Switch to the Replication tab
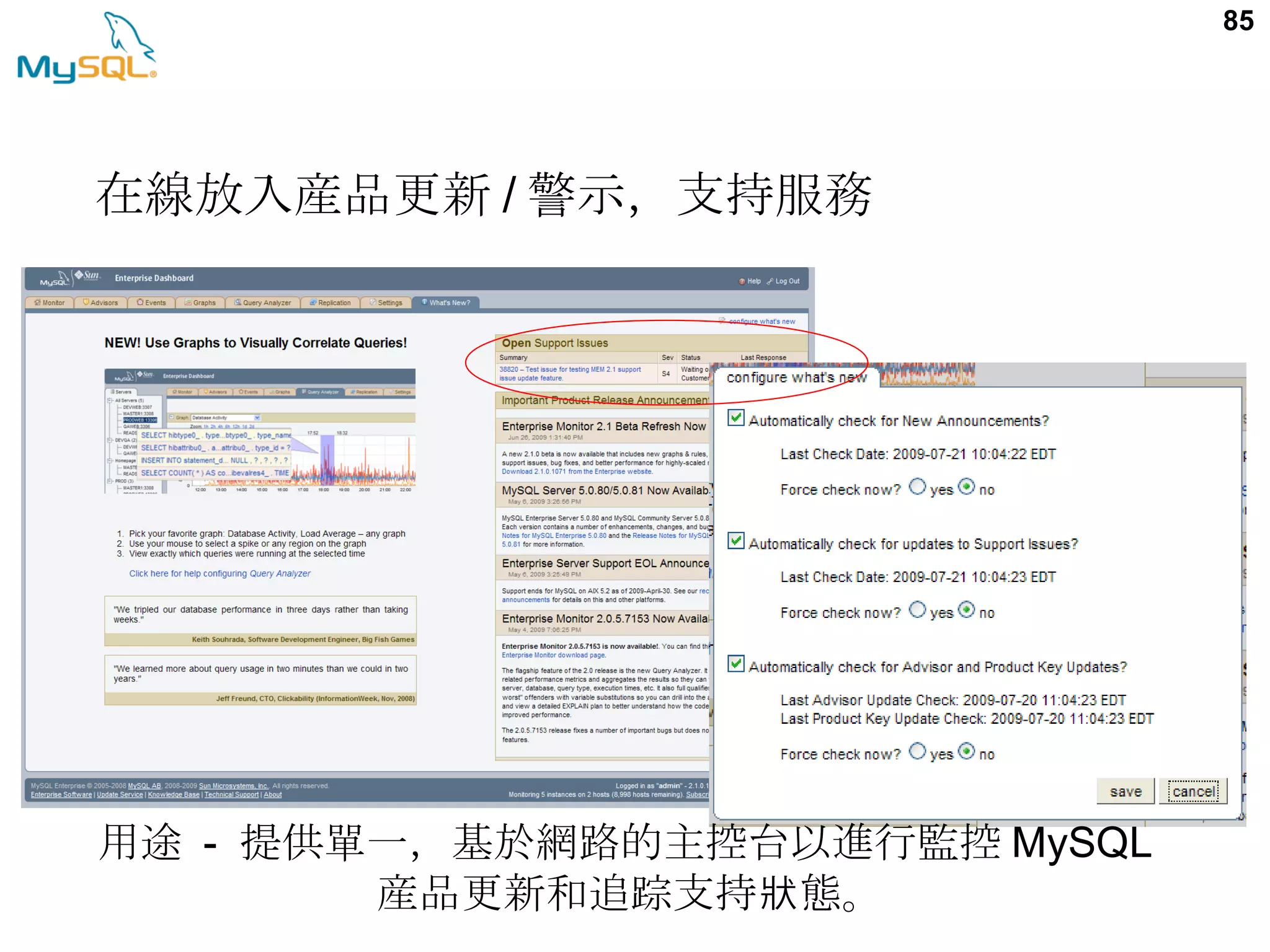The height and width of the screenshot is (952, 1270). click(330, 302)
